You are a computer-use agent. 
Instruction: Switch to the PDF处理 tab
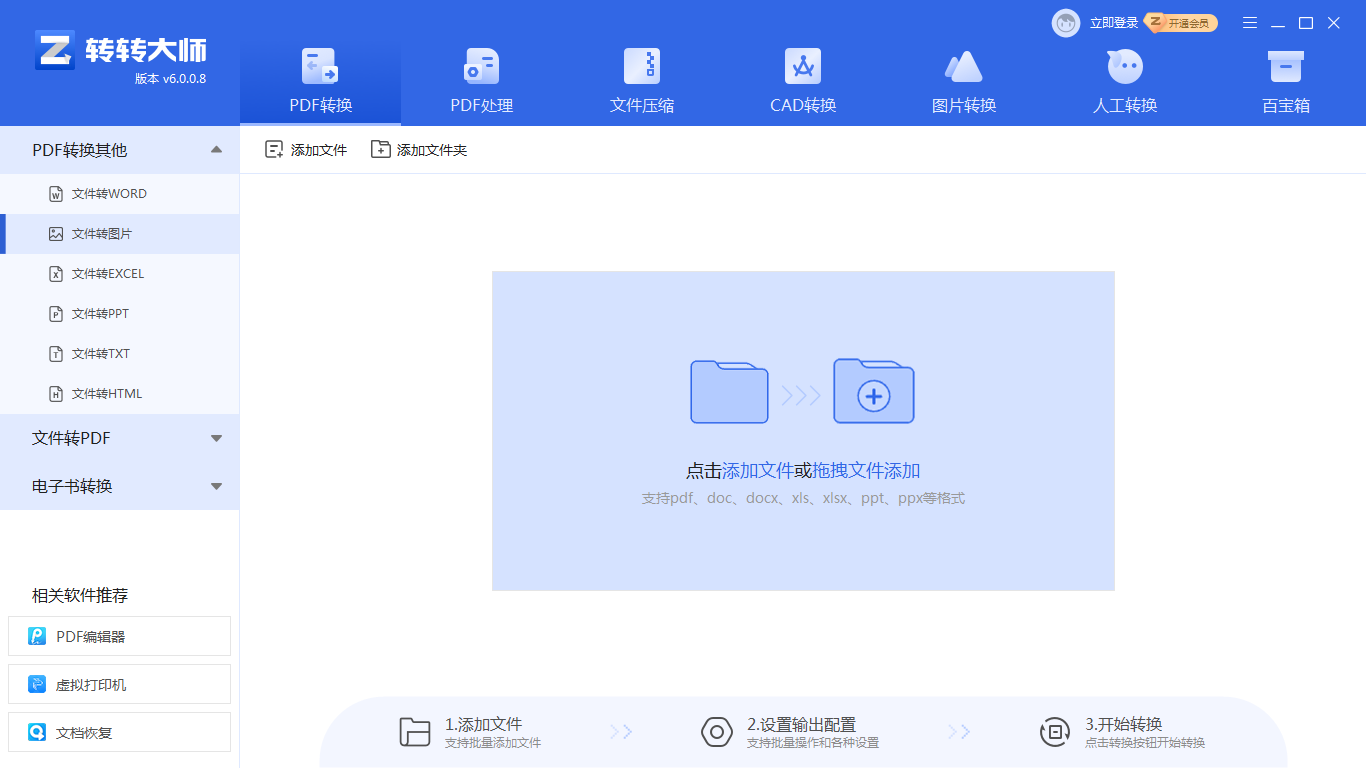point(481,82)
